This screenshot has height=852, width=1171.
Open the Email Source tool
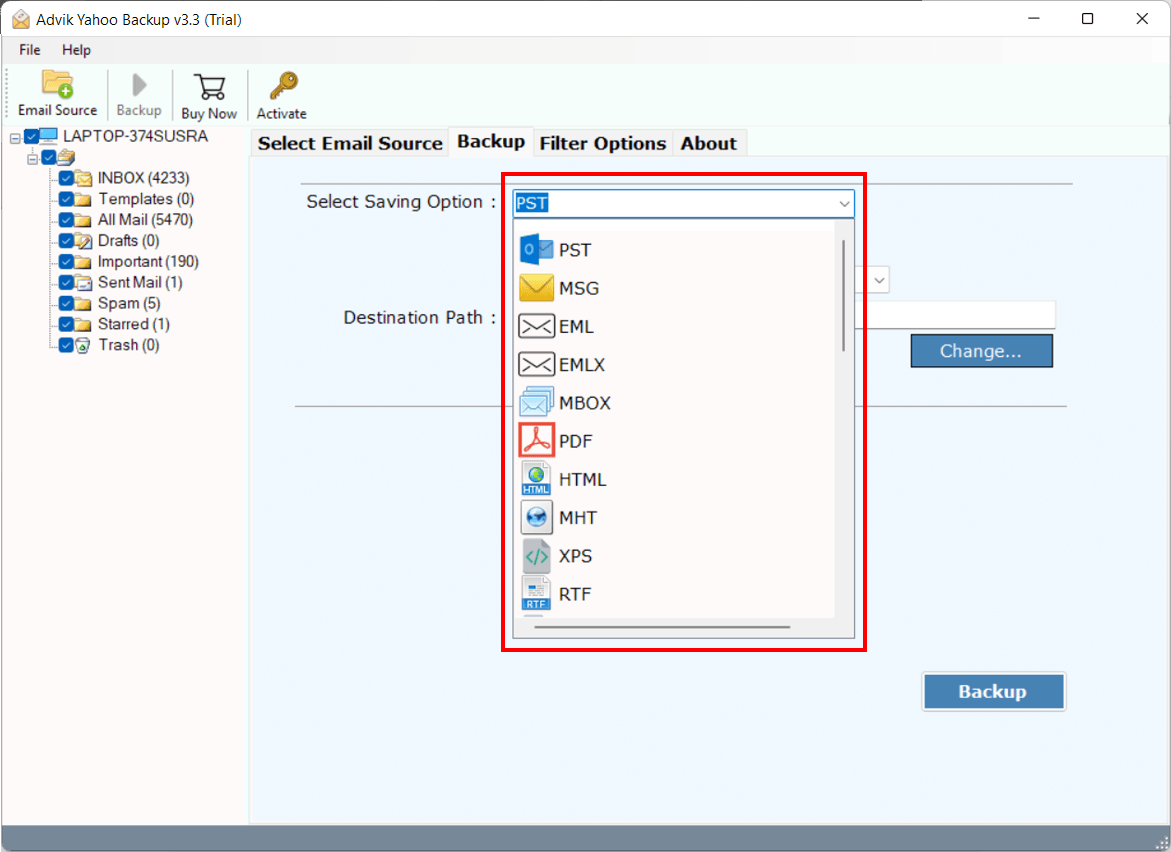point(56,93)
